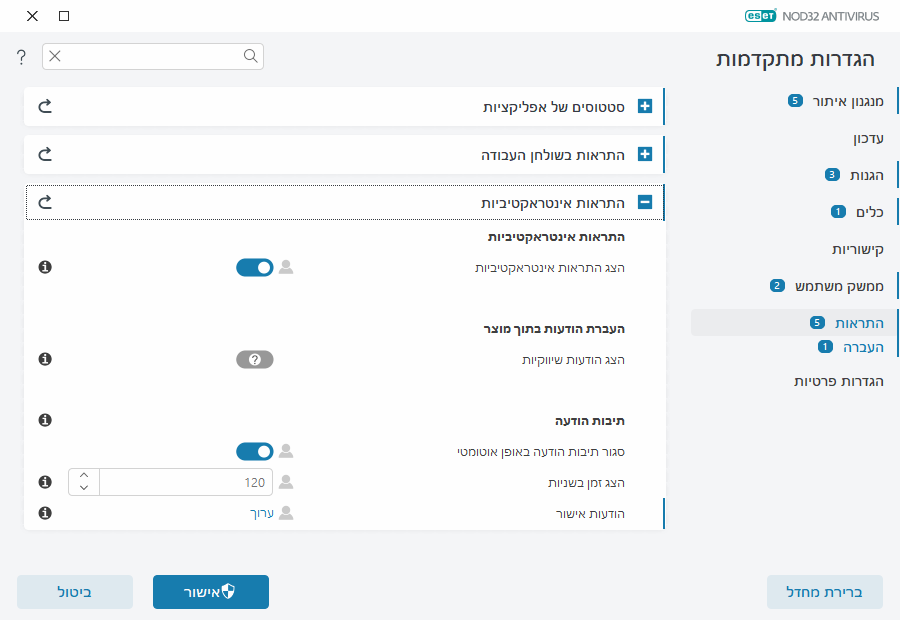This screenshot has height=620, width=900.
Task: Click the ביטול cancel button
Action: (75, 592)
